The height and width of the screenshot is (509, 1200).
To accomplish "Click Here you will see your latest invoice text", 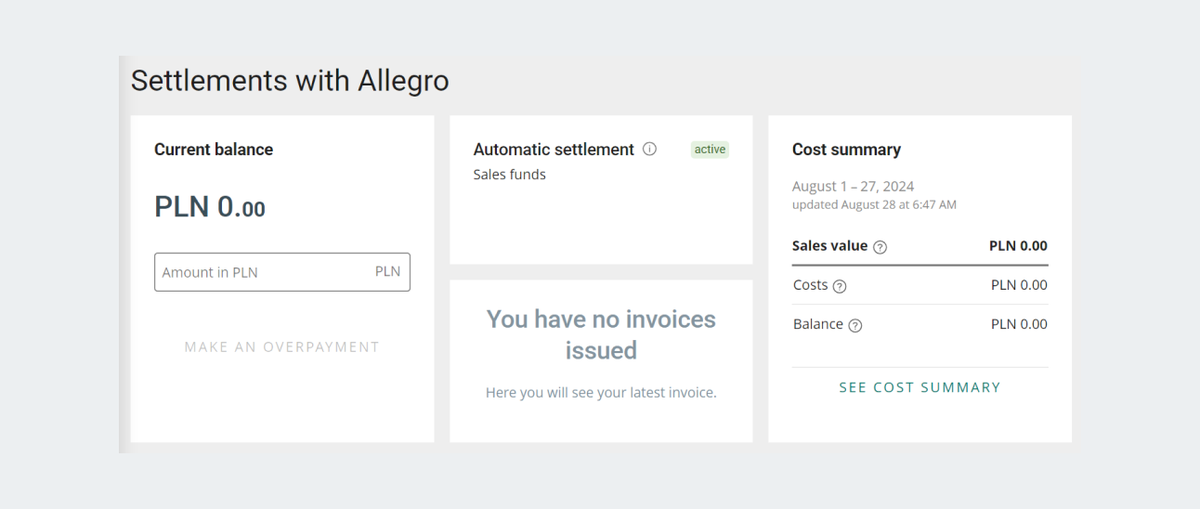I will pos(601,392).
